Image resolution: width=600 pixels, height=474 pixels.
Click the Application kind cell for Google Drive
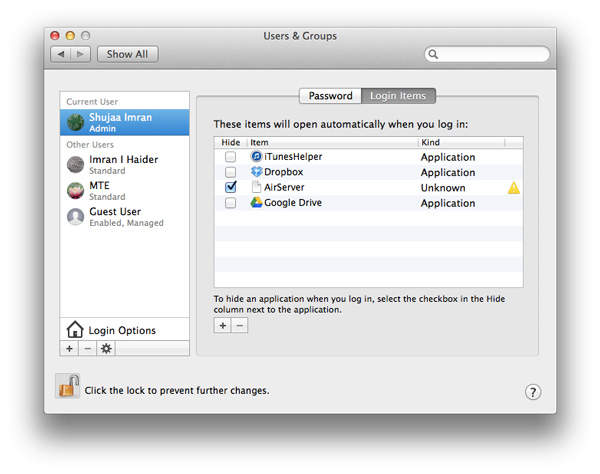pyautogui.click(x=448, y=203)
